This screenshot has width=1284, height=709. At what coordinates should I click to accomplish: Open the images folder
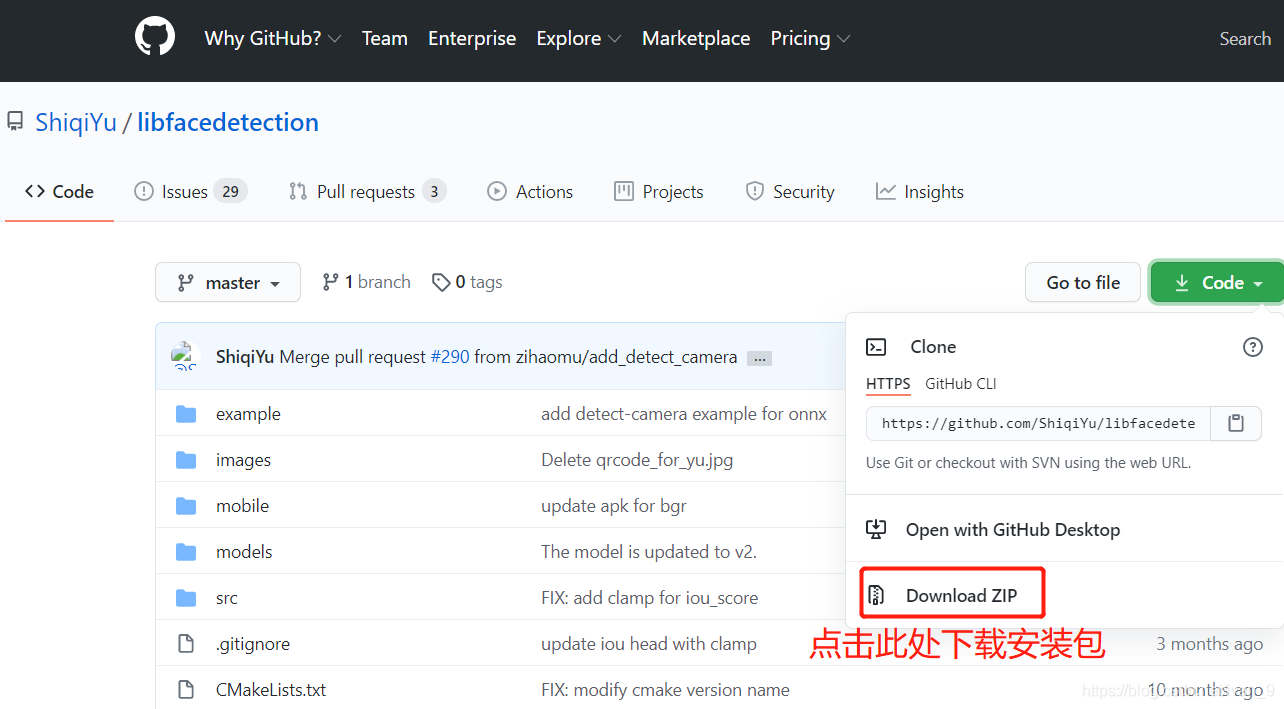[243, 460]
